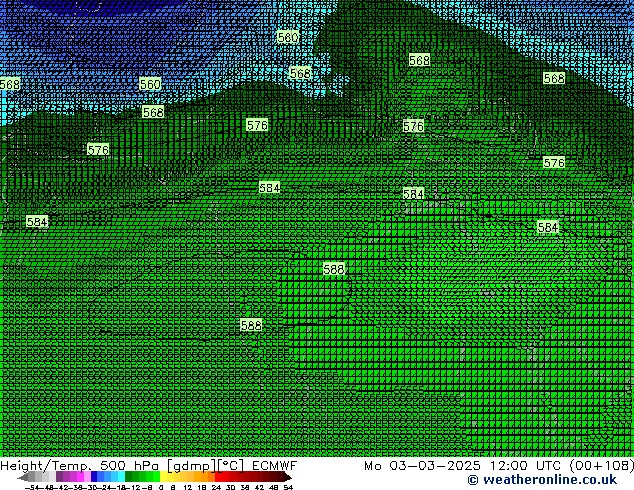
Task: Click the ECMWF model name
Action: [x=275, y=466]
